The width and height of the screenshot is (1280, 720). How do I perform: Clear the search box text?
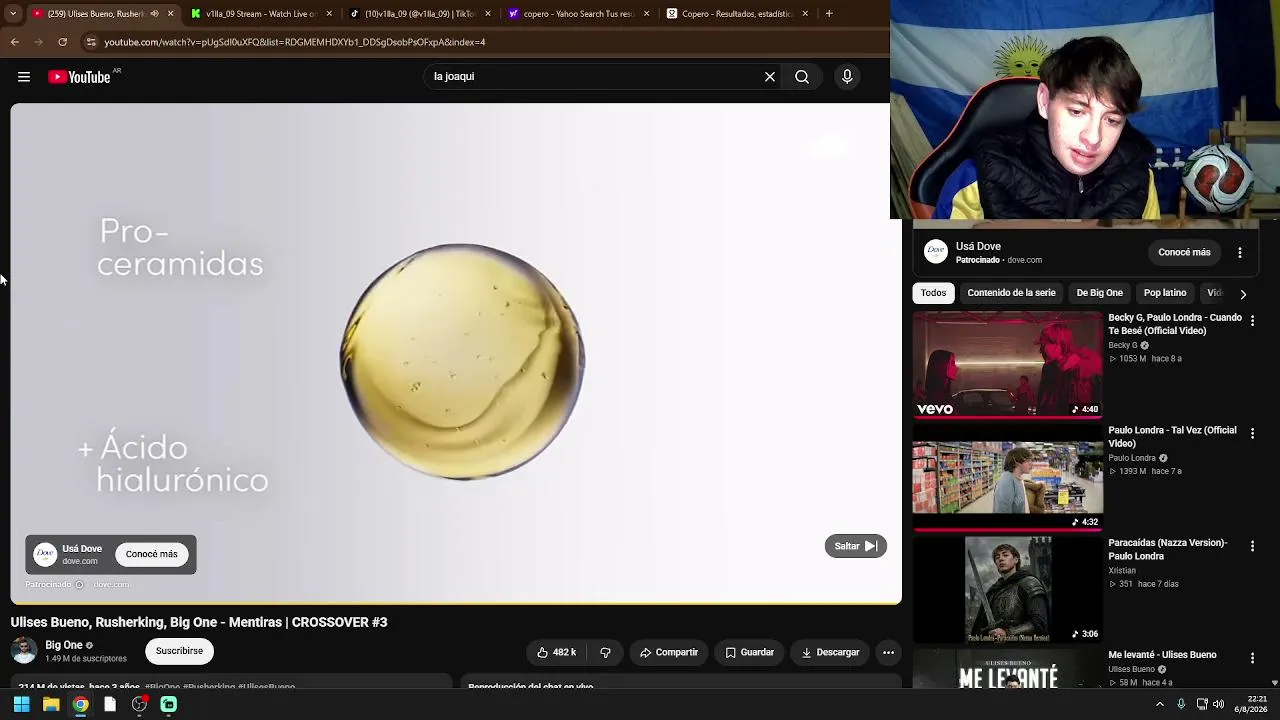[770, 77]
